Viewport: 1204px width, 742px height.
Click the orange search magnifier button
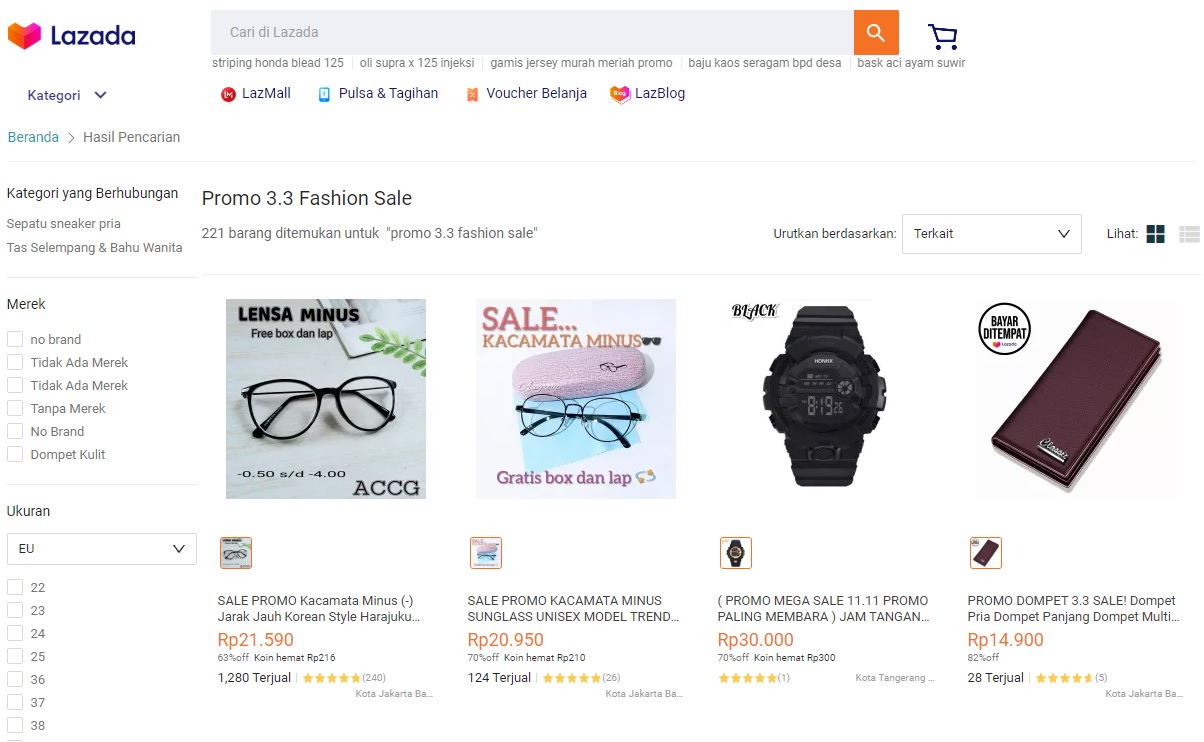coord(875,32)
